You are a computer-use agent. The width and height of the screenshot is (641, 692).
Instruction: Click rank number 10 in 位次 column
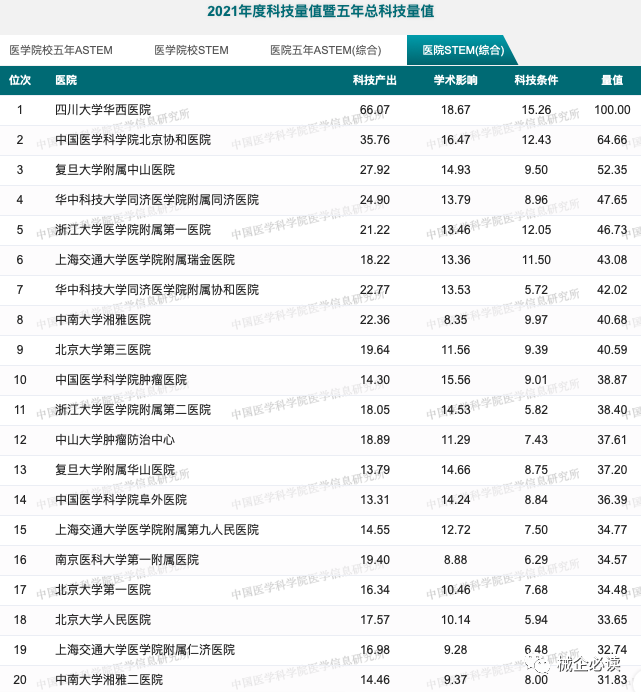[20, 380]
